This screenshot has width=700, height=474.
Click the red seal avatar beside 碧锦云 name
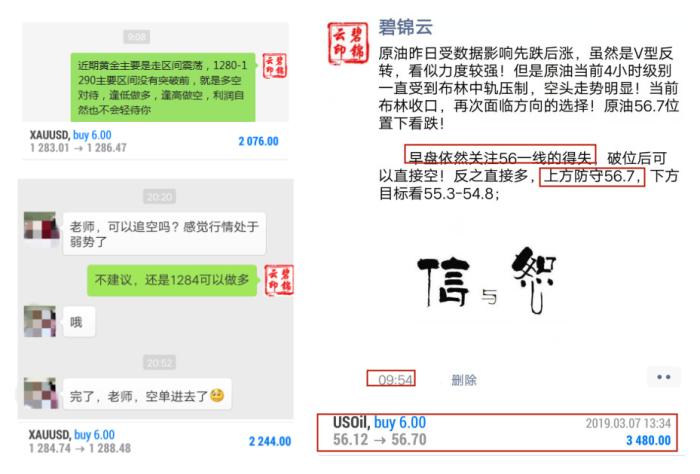[x=348, y=43]
